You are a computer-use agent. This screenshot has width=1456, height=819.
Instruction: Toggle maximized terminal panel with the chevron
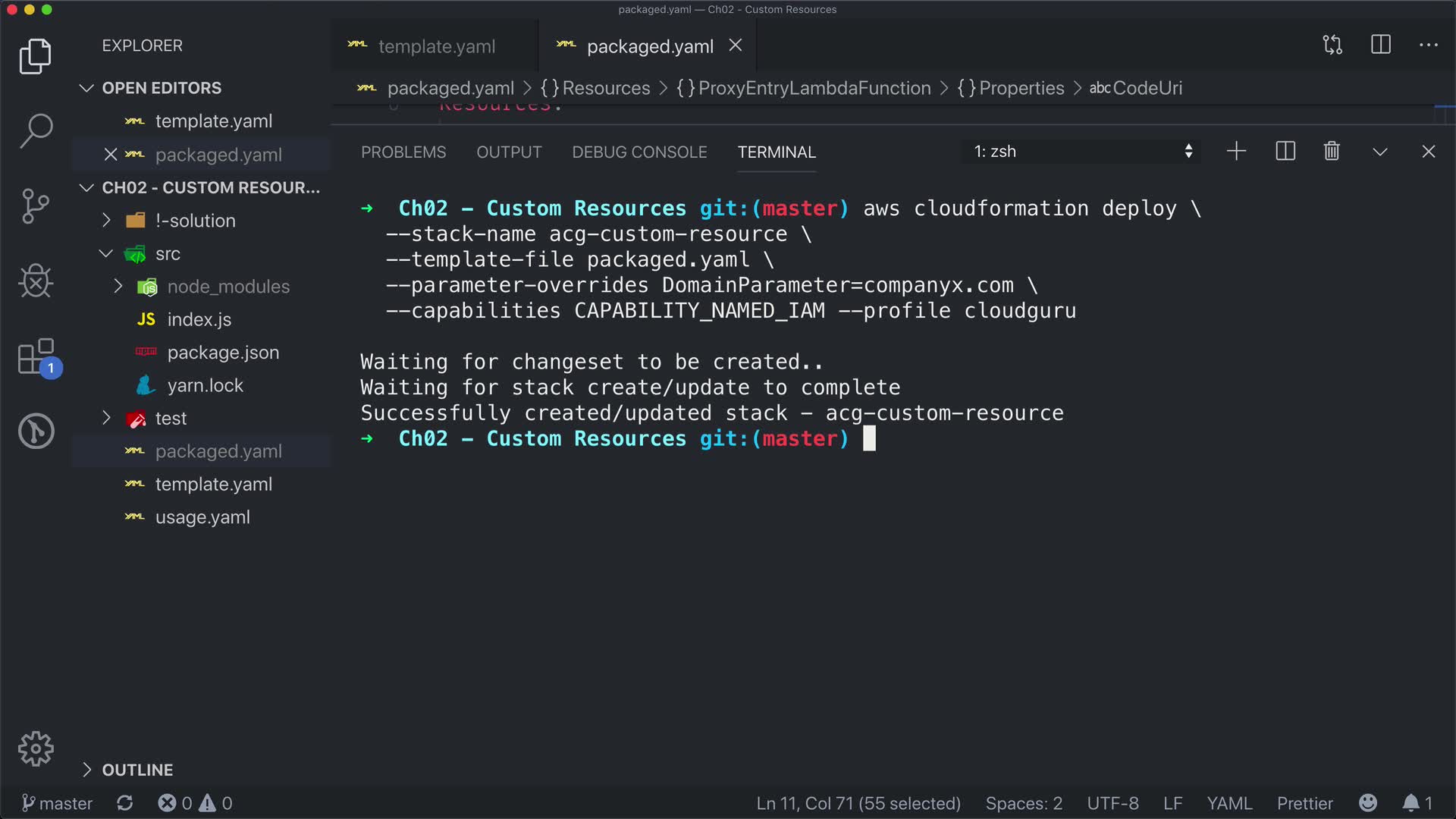(x=1380, y=152)
